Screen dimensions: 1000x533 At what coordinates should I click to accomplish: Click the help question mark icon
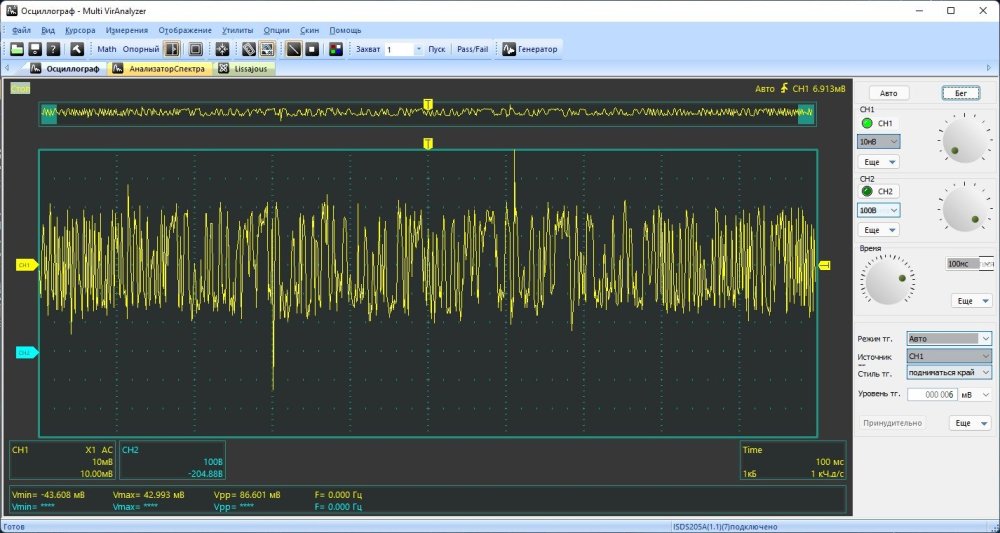click(x=53, y=49)
